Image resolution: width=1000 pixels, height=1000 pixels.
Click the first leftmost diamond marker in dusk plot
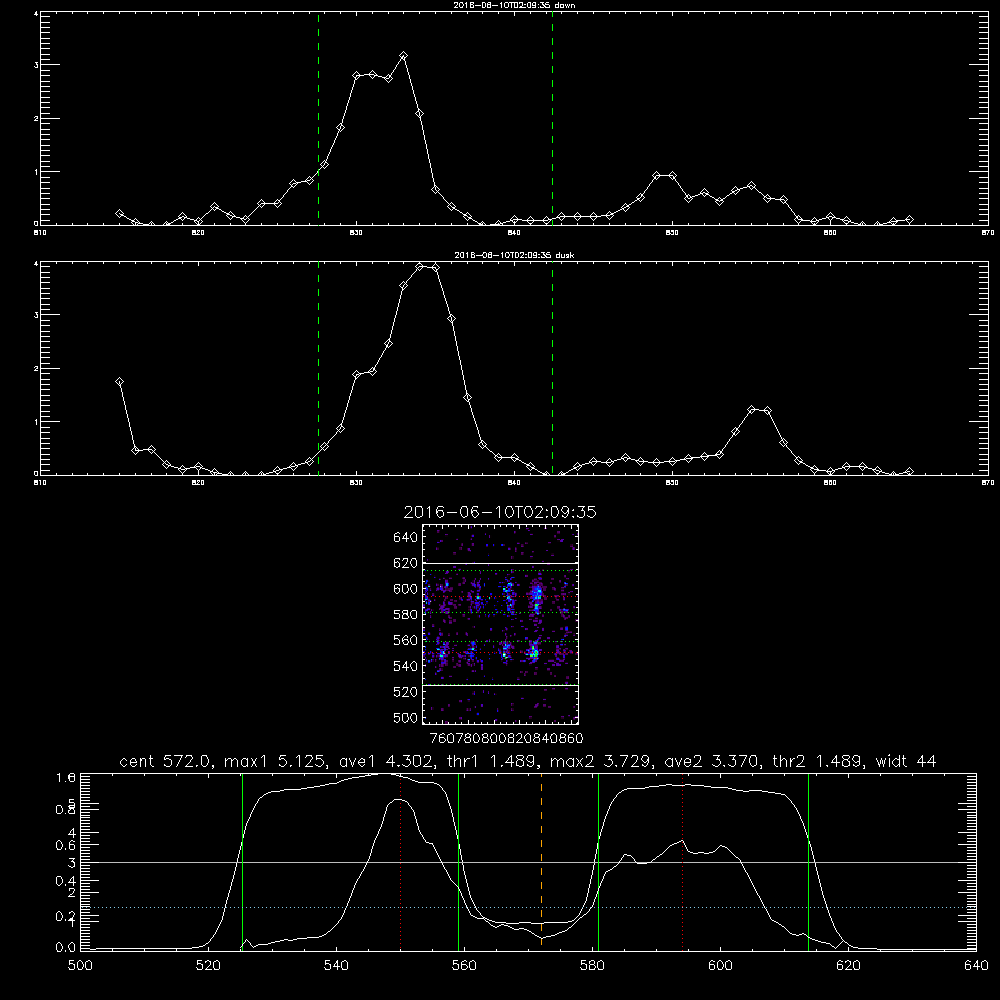[x=119, y=381]
